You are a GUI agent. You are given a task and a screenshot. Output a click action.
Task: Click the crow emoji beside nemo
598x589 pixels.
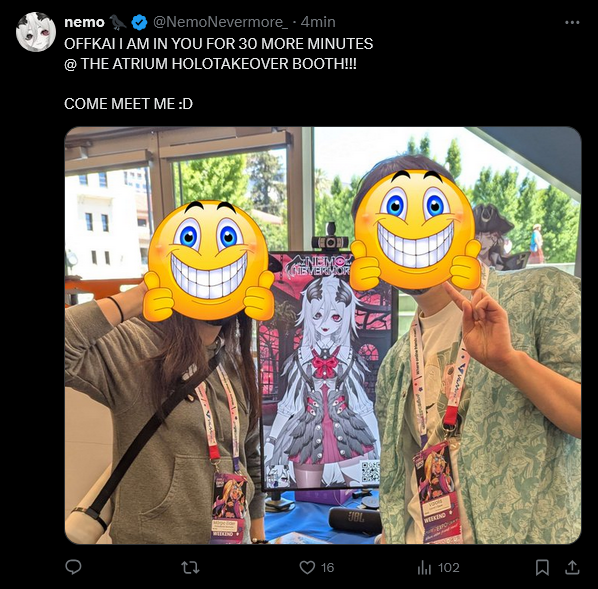click(118, 22)
